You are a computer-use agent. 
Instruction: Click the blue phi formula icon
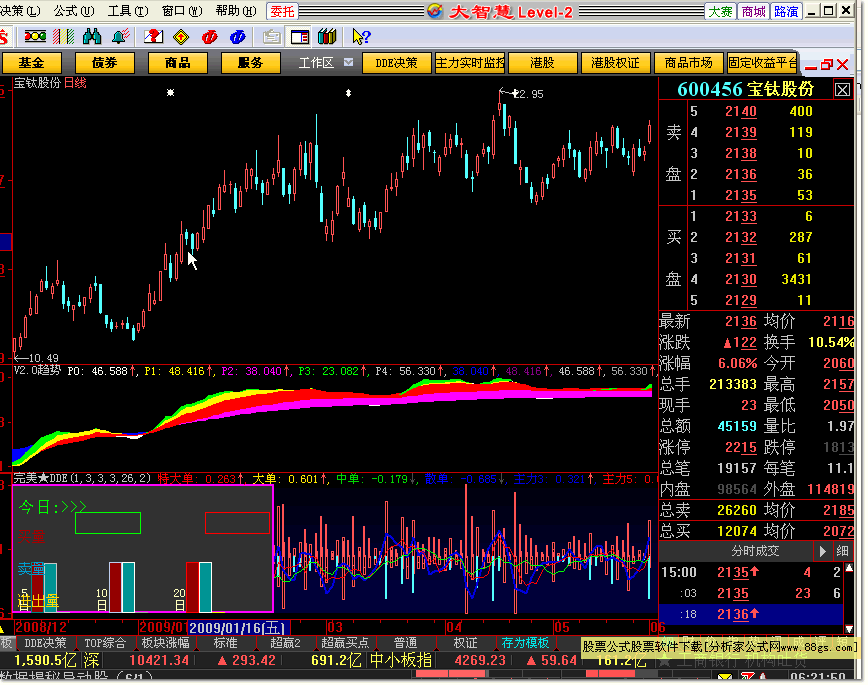238,37
